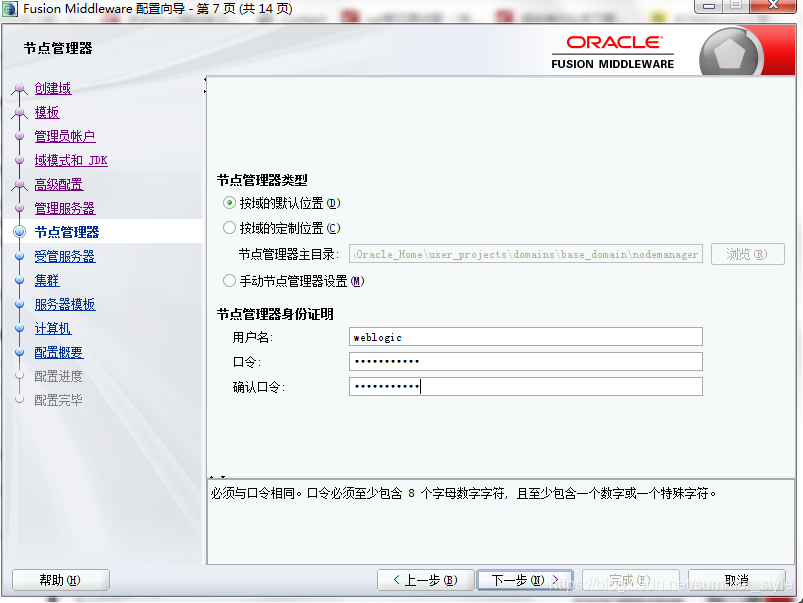
Task: Select 按域的定制位置 radio option
Action: 229,227
